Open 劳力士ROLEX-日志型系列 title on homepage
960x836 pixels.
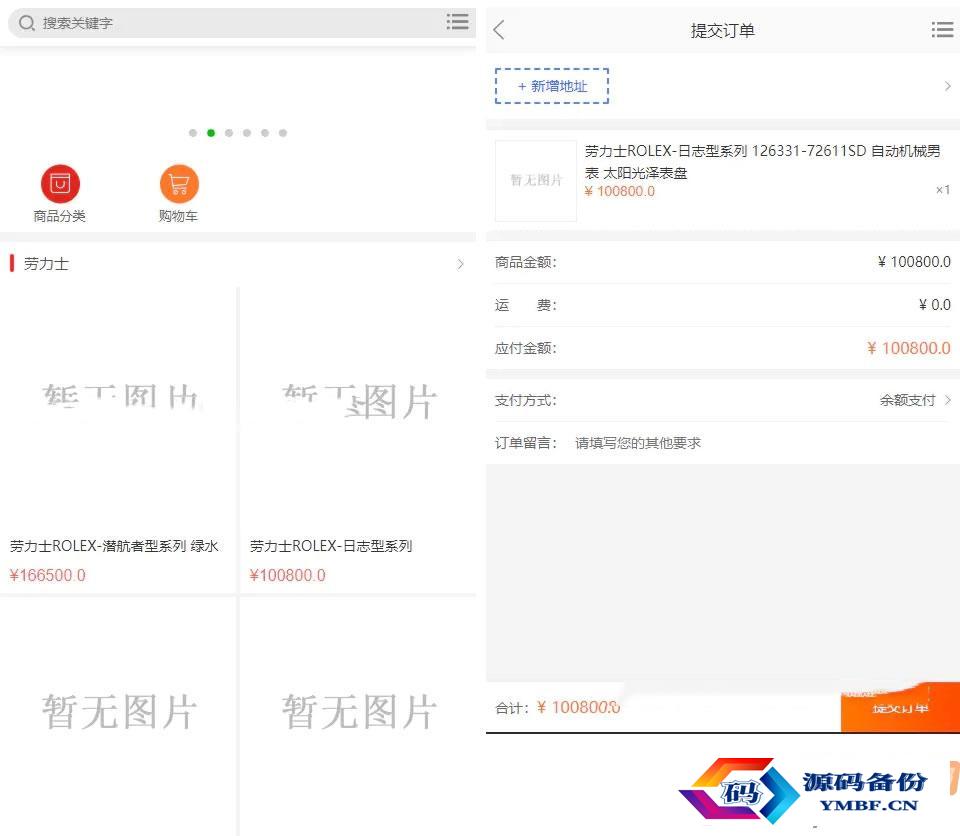(331, 546)
